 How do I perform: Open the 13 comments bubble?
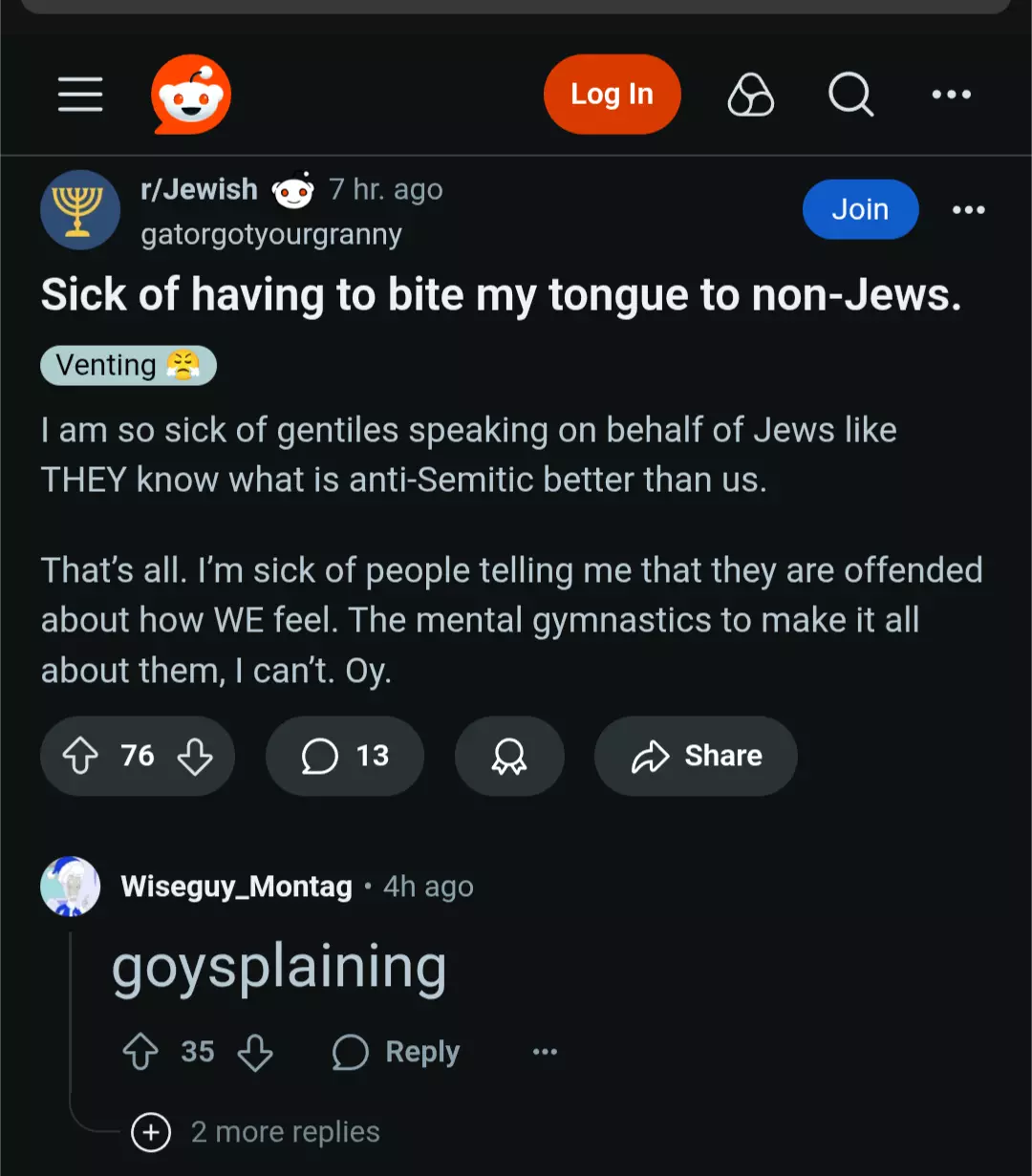[345, 757]
